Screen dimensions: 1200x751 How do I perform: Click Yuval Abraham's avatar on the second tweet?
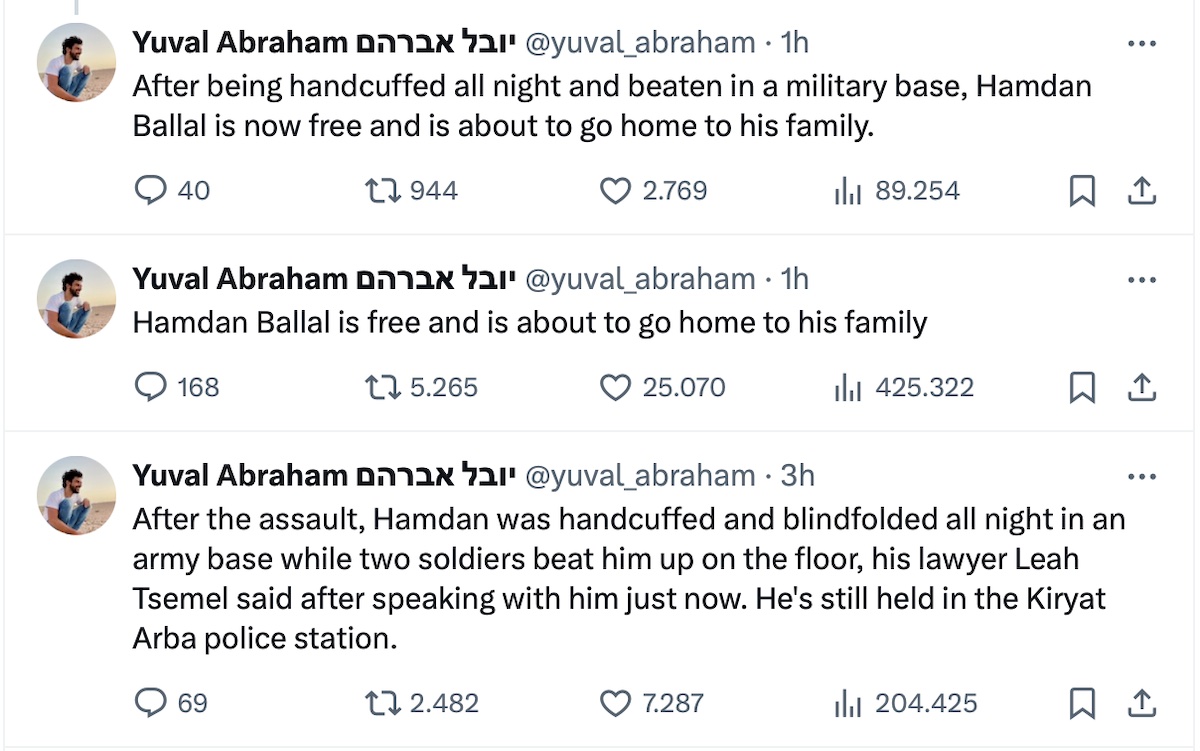[77, 299]
